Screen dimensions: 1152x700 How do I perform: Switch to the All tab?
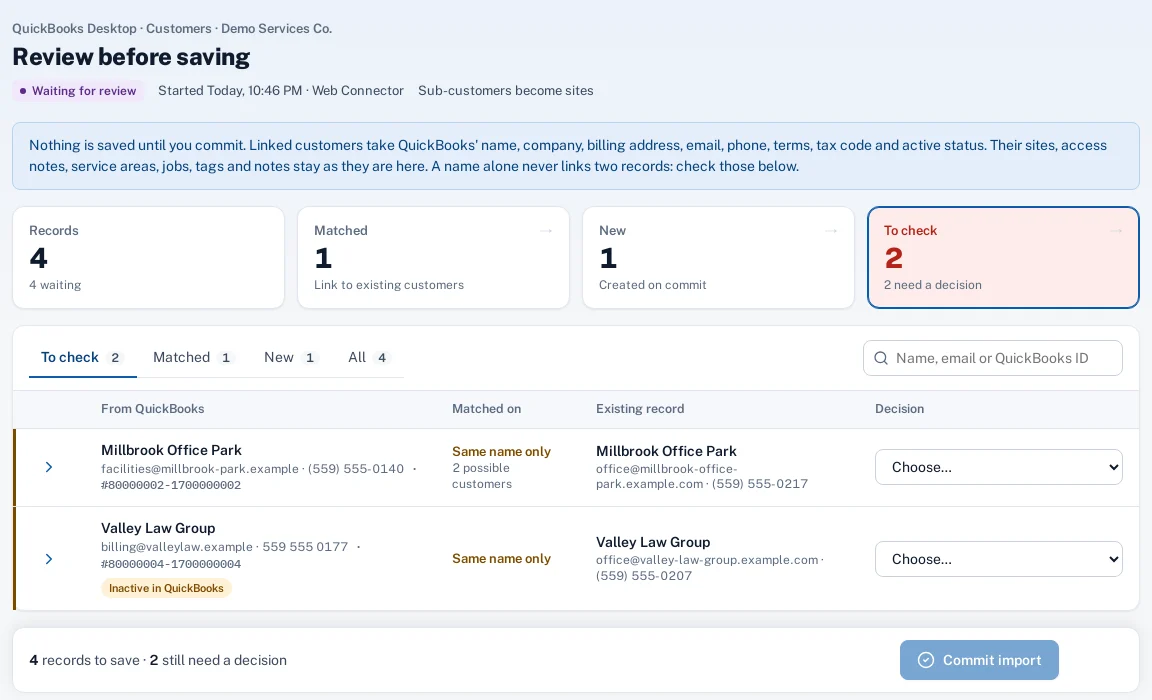368,358
